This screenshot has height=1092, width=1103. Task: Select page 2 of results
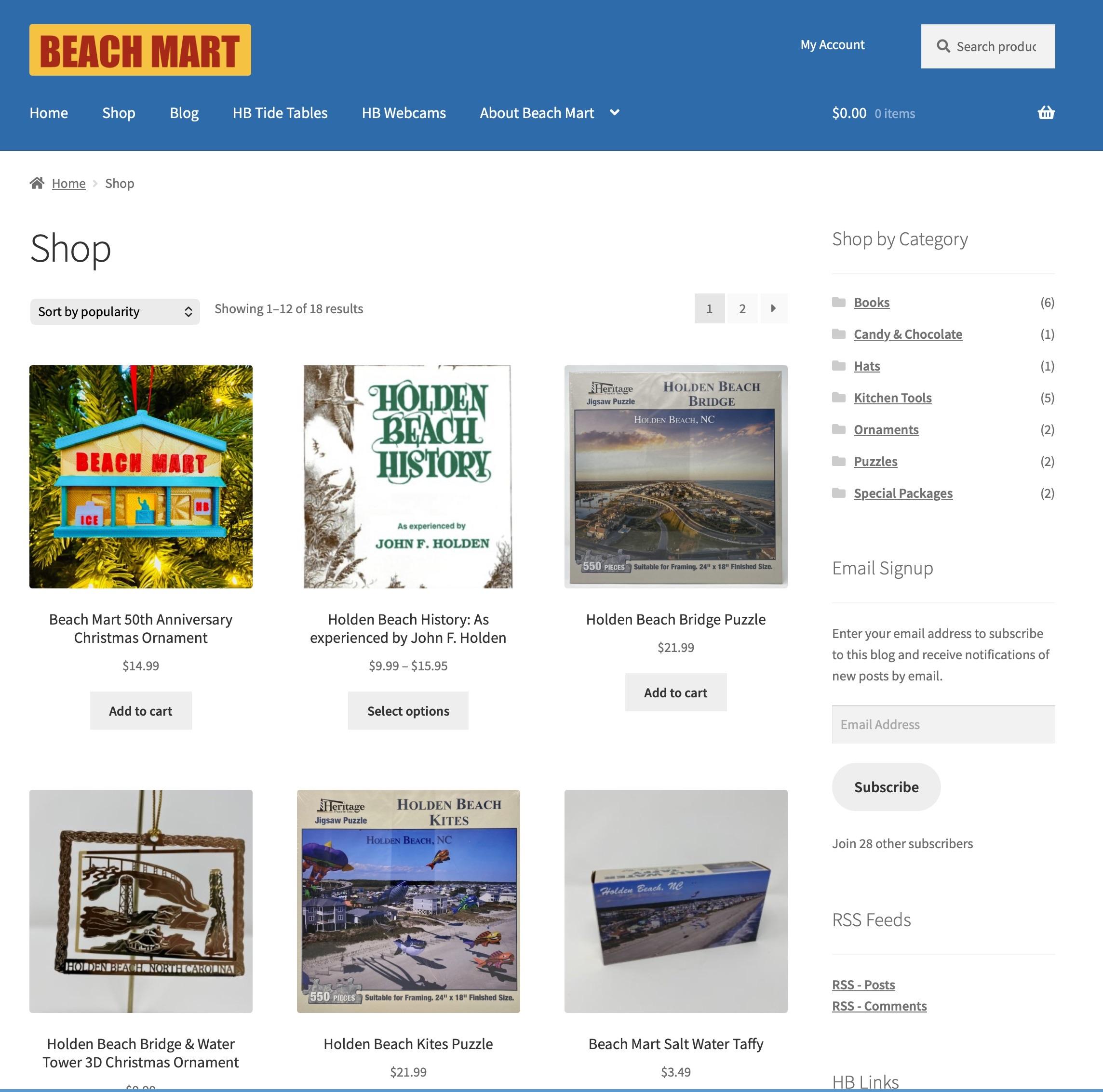[x=742, y=308]
